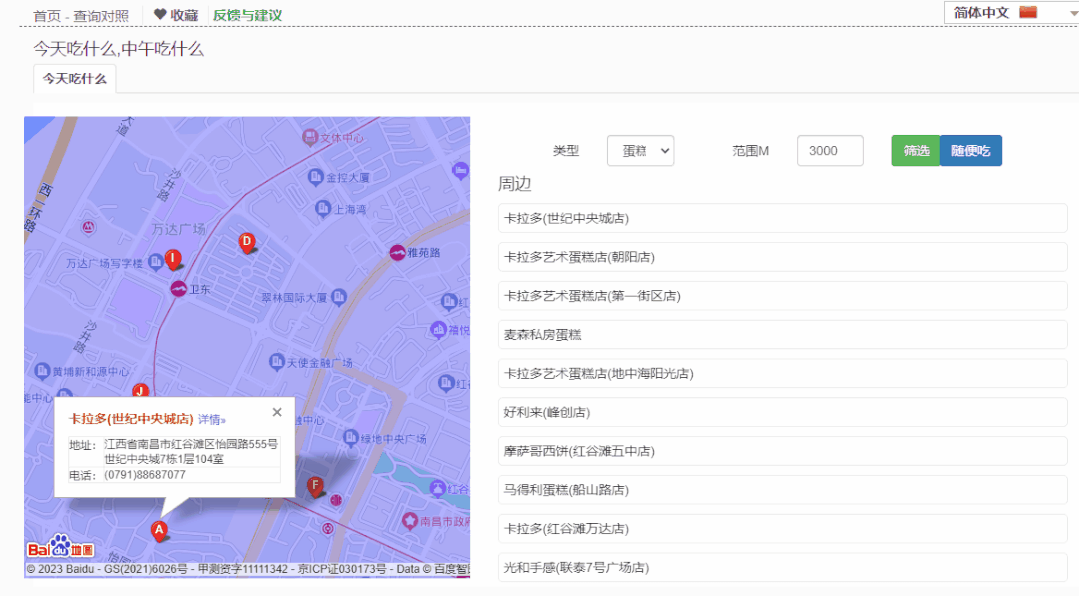Image resolution: width=1079 pixels, height=596 pixels.
Task: Click the 南昌市政府 star icon
Action: 410,520
